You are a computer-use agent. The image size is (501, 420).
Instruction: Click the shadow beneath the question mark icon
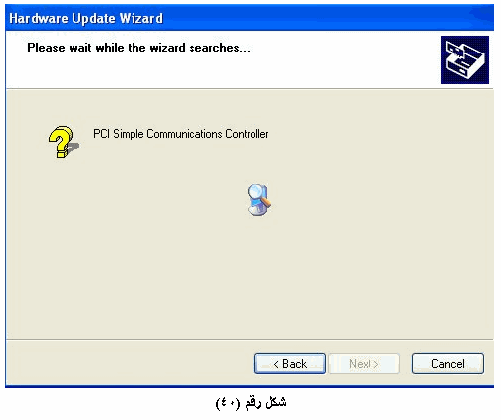[73, 147]
